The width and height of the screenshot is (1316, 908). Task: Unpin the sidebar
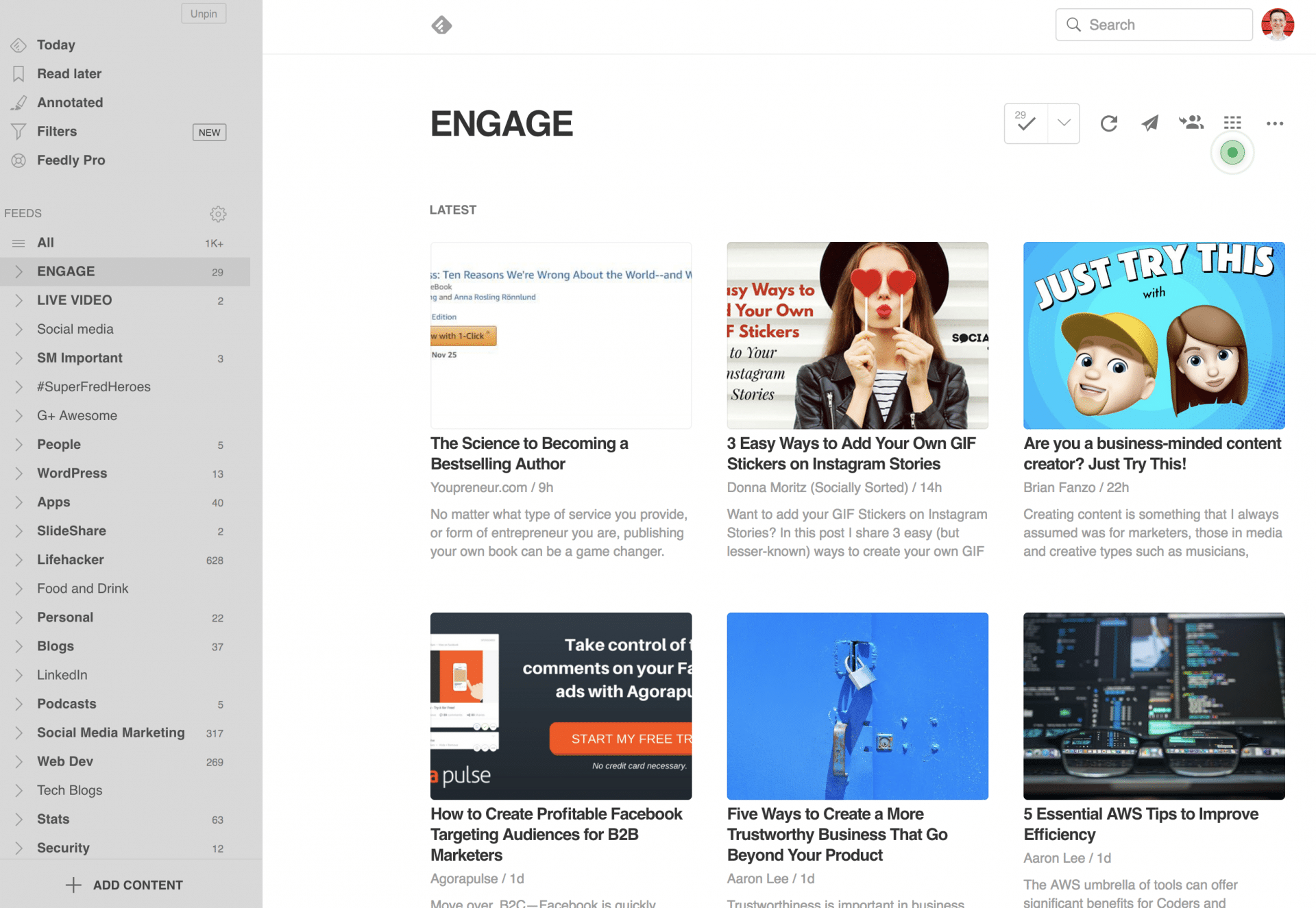[204, 14]
